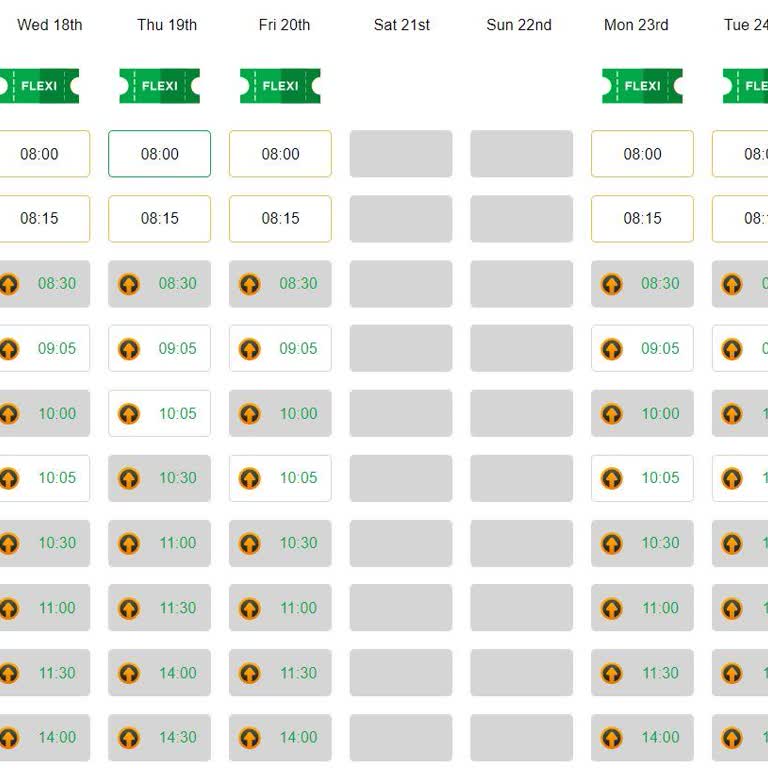Click the orange arrow icon beside Thursday 10:05
Viewport: 768px width, 768px height.
129,414
